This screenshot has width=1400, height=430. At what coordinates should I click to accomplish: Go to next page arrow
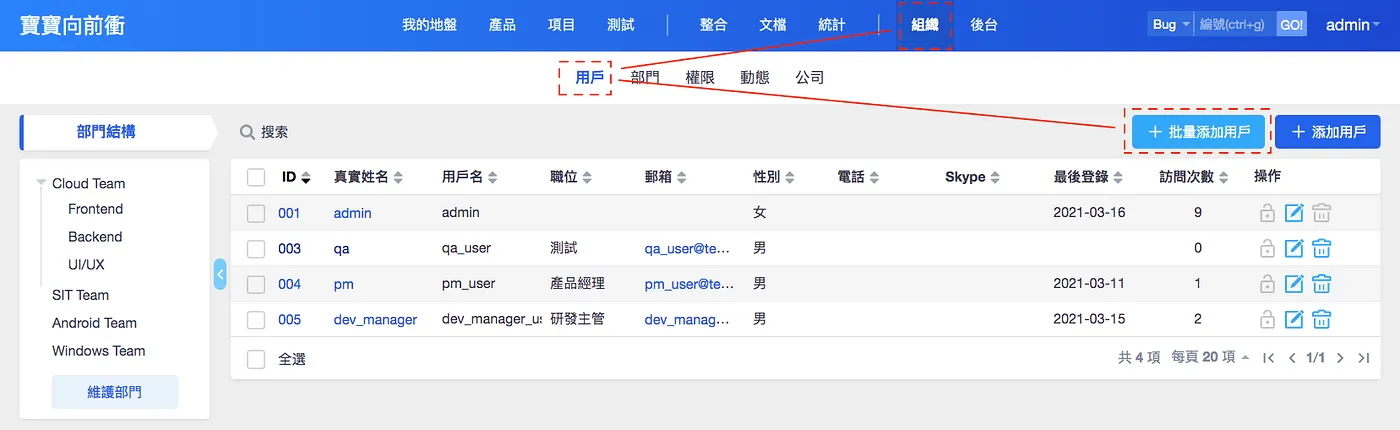point(1340,357)
